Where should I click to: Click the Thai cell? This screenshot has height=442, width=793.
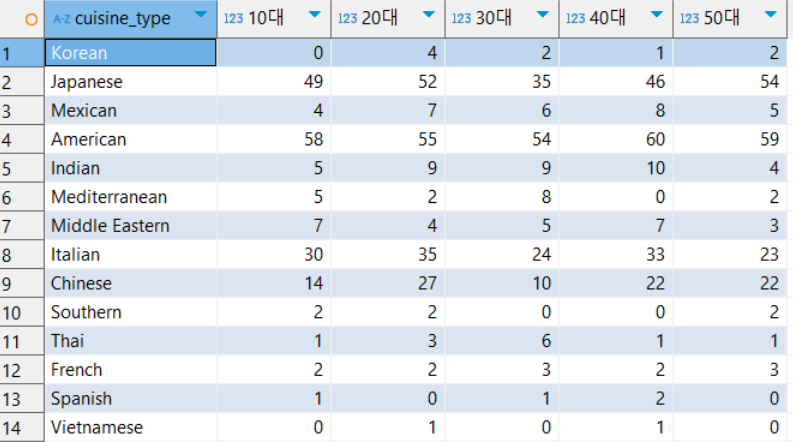(130, 341)
